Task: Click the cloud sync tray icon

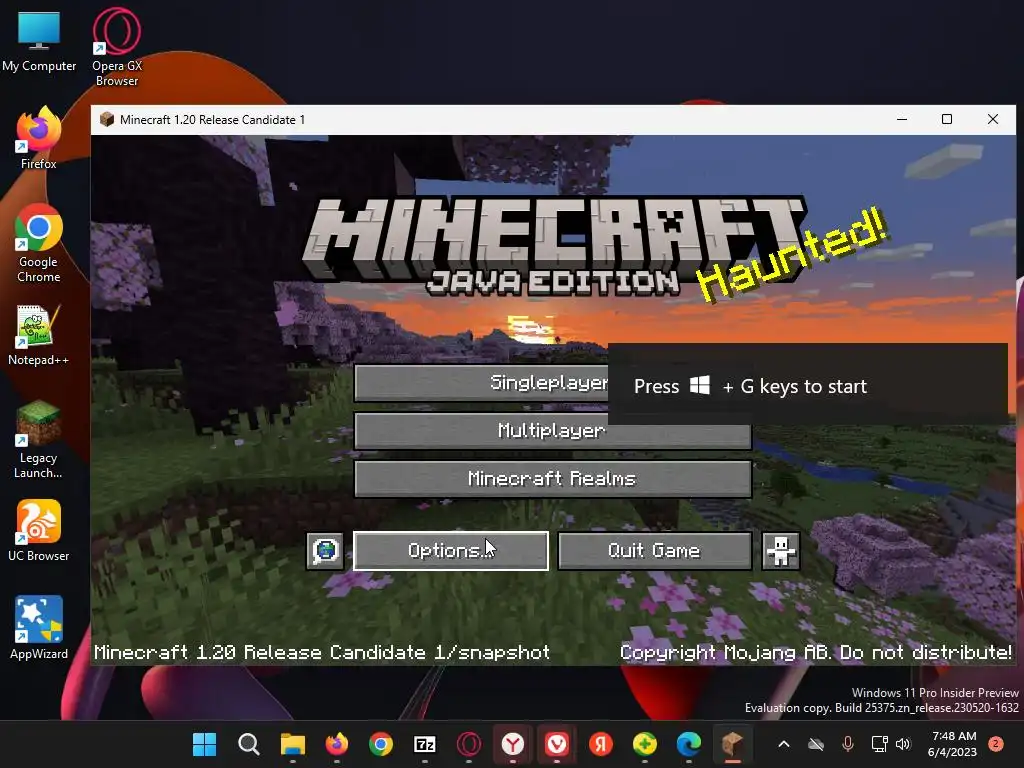Action: click(816, 744)
